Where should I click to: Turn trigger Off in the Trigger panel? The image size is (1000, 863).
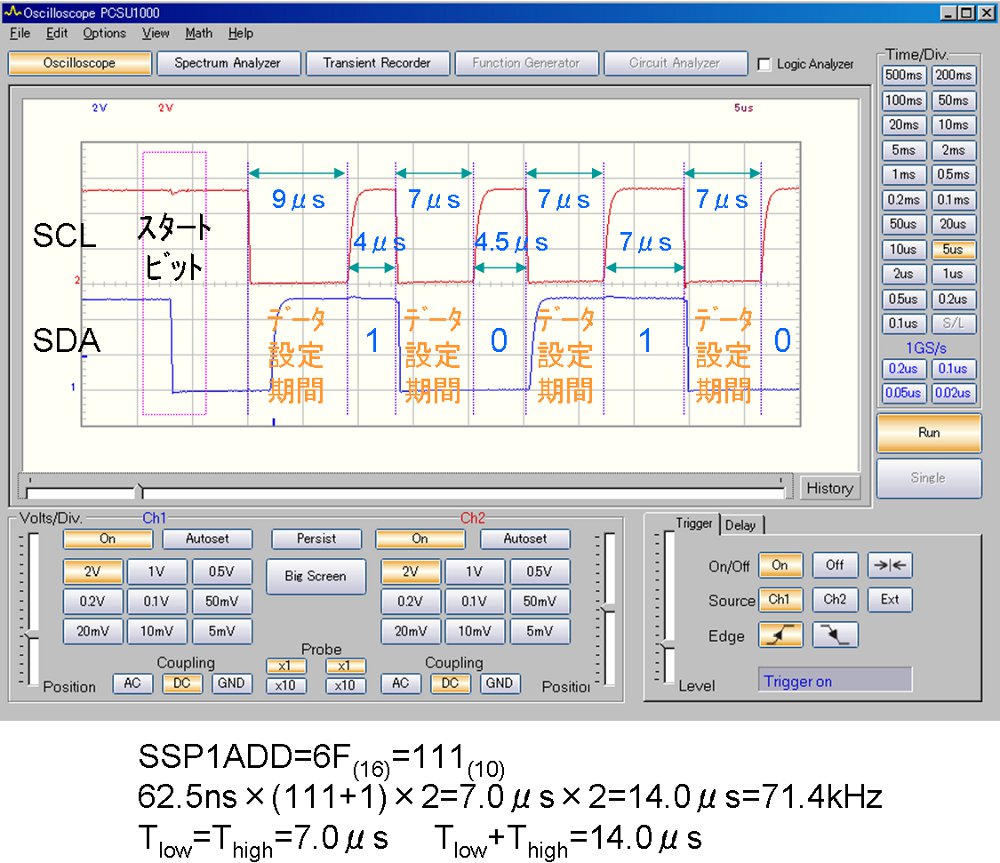(x=835, y=565)
